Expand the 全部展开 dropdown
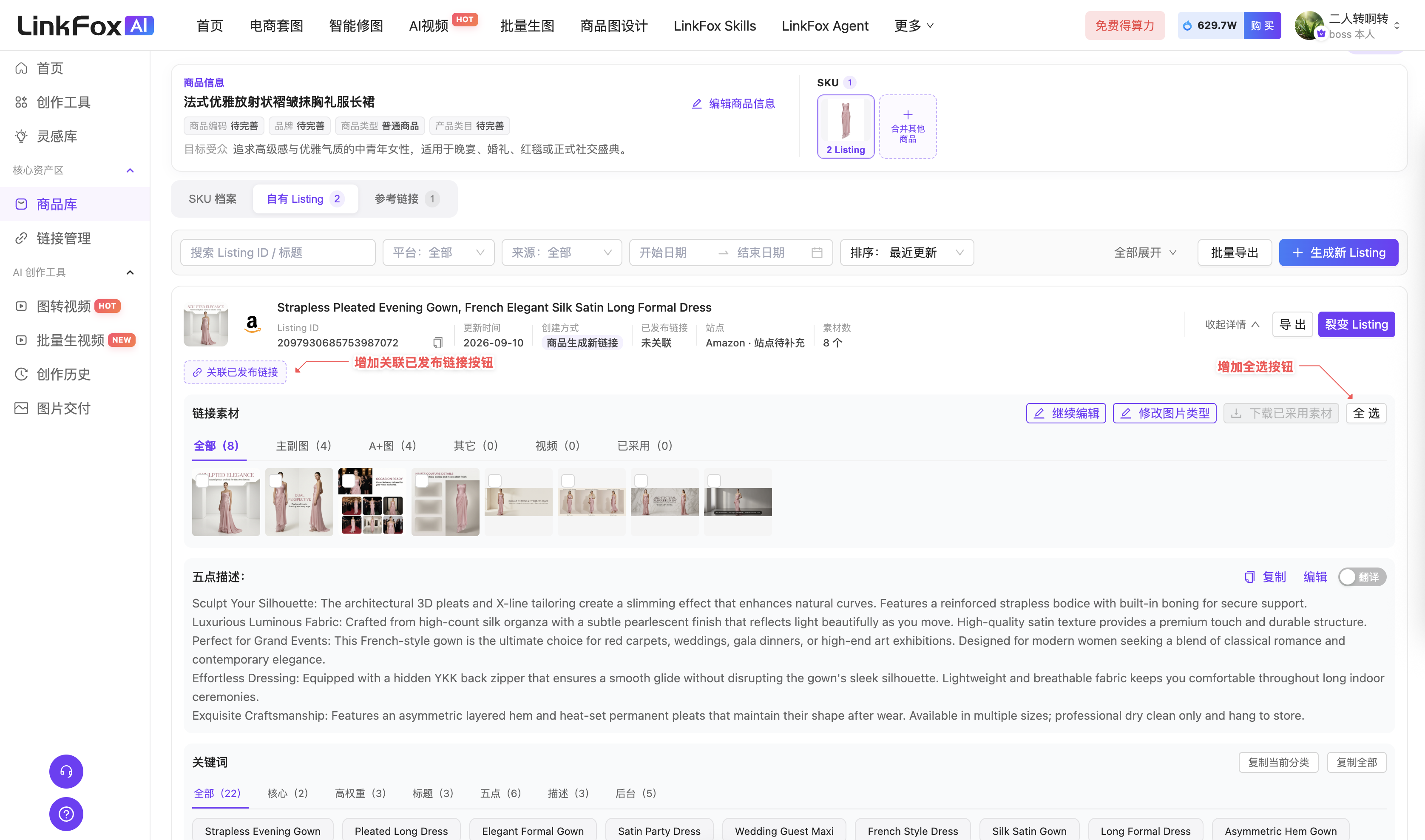Viewport: 1425px width, 840px height. pos(1146,253)
